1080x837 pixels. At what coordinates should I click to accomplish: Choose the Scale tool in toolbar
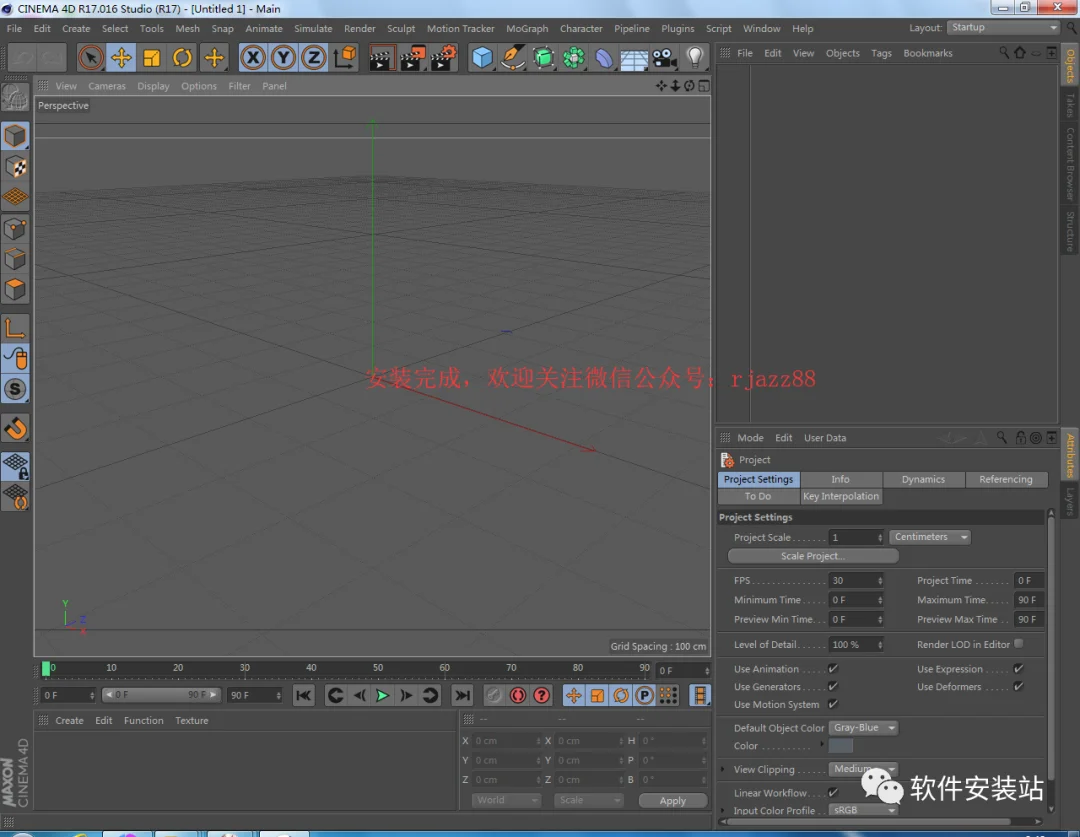(152, 58)
